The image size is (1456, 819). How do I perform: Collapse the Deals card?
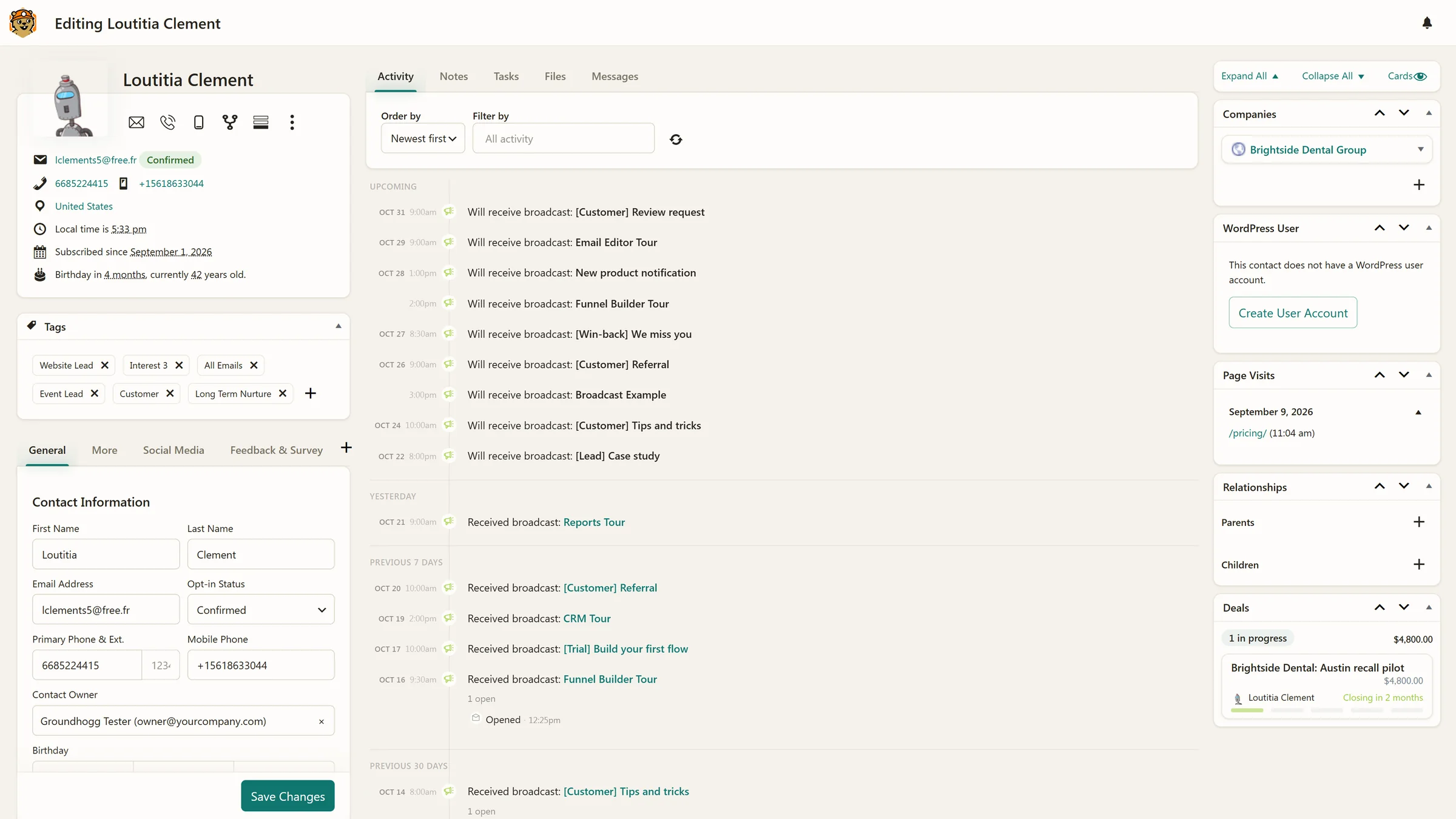click(x=1429, y=608)
